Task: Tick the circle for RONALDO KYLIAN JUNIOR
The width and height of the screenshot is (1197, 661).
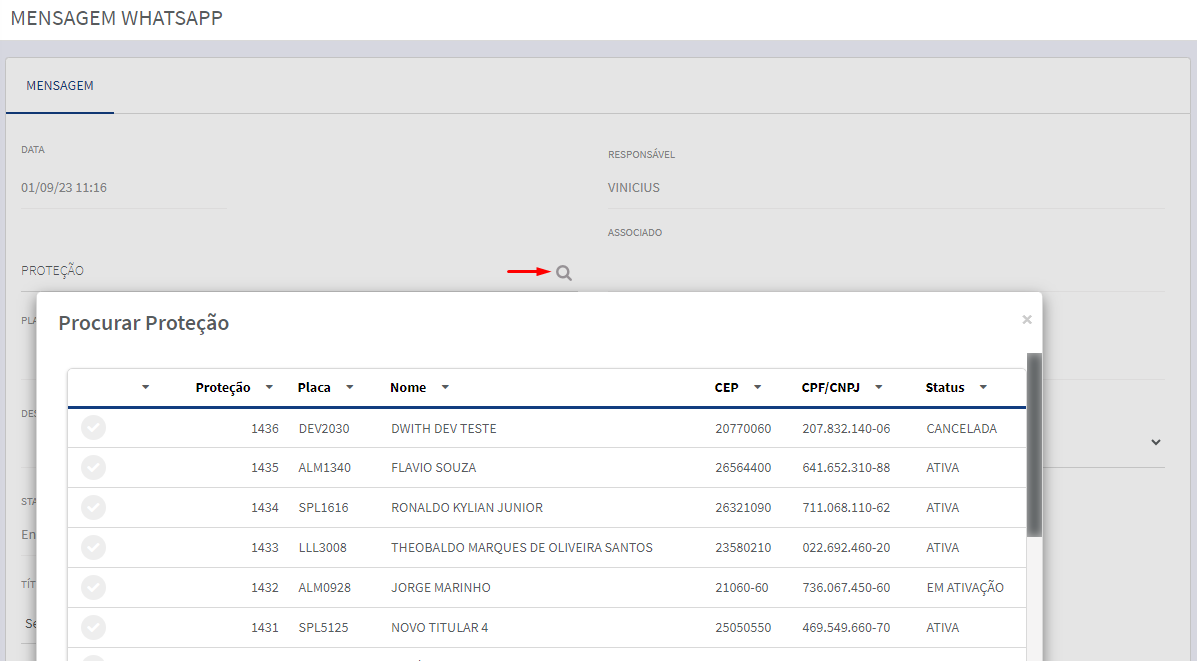Action: 93,508
